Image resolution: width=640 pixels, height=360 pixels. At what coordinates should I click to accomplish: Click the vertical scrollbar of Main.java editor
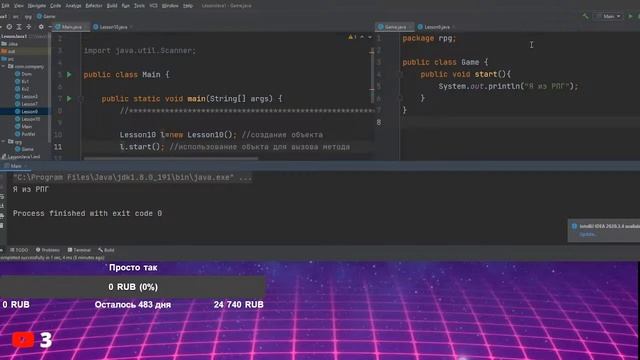(372, 76)
